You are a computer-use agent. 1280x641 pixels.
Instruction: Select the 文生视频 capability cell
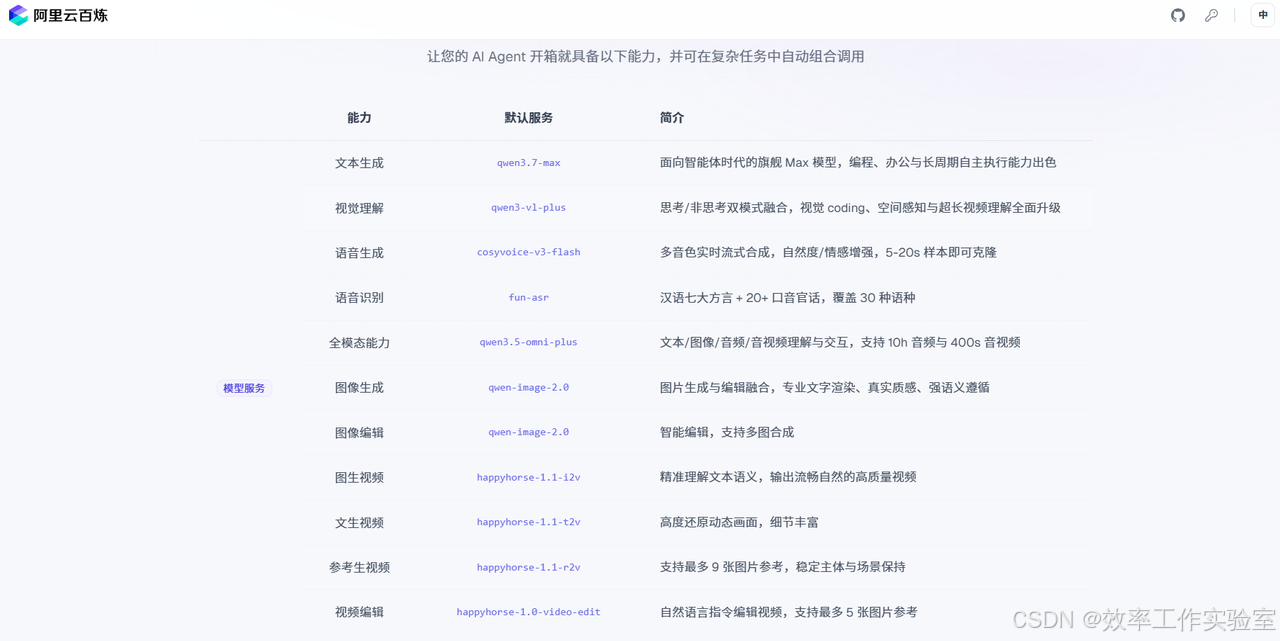[359, 523]
